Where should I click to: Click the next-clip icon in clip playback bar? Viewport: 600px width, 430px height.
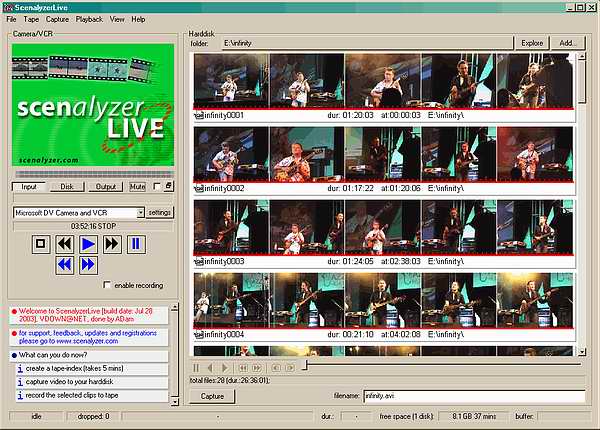290,368
